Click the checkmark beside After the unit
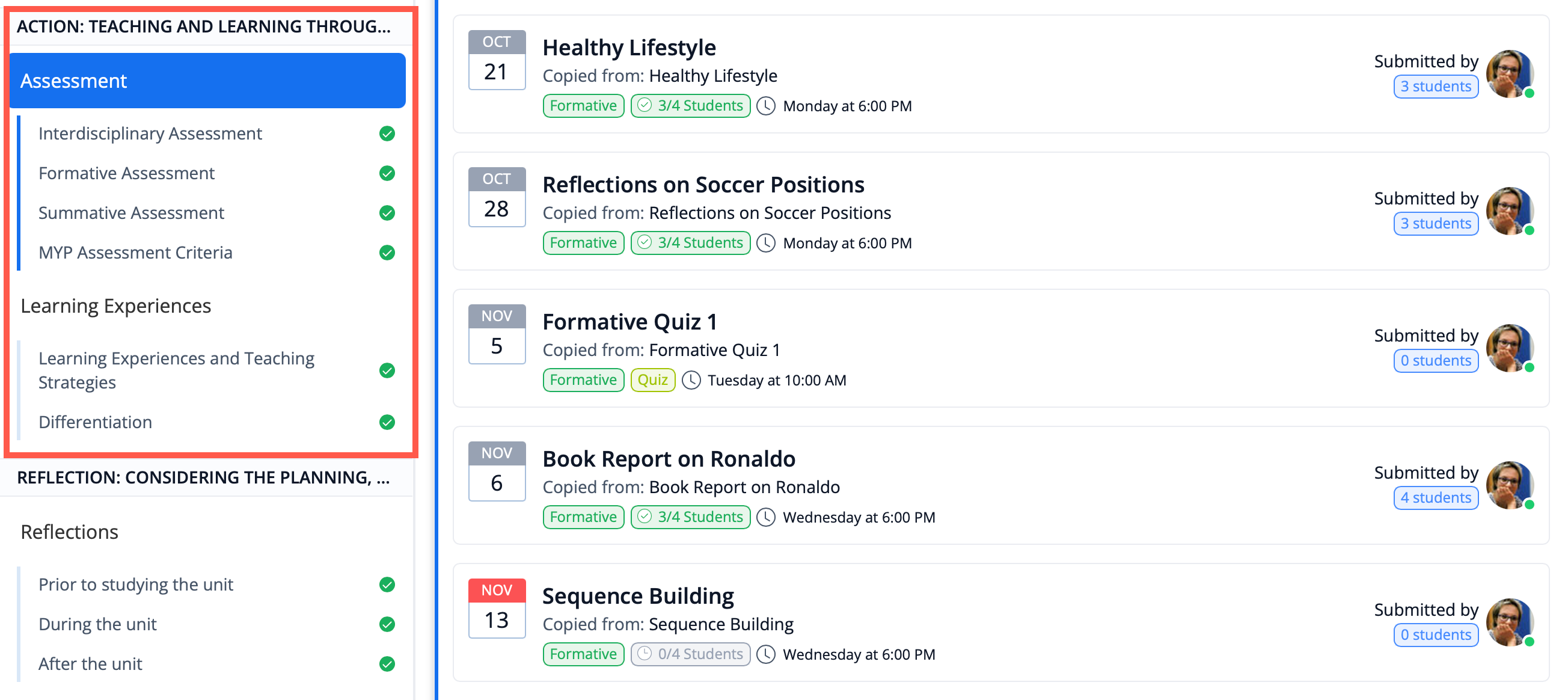This screenshot has width=1568, height=700. click(387, 664)
